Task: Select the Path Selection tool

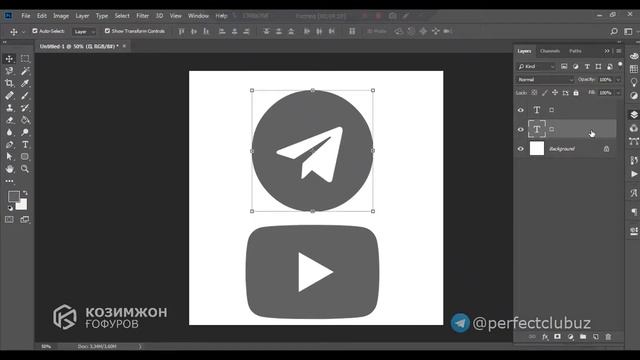Action: [9, 156]
